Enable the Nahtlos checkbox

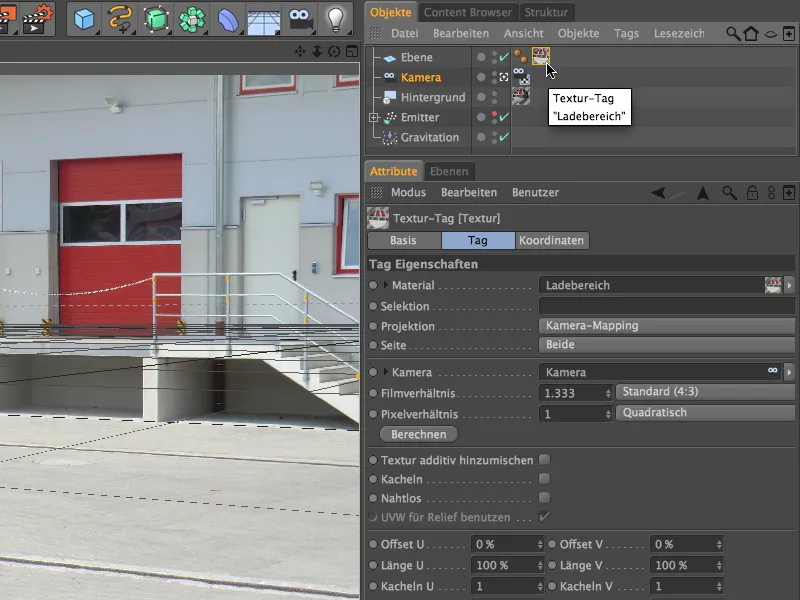coord(545,497)
